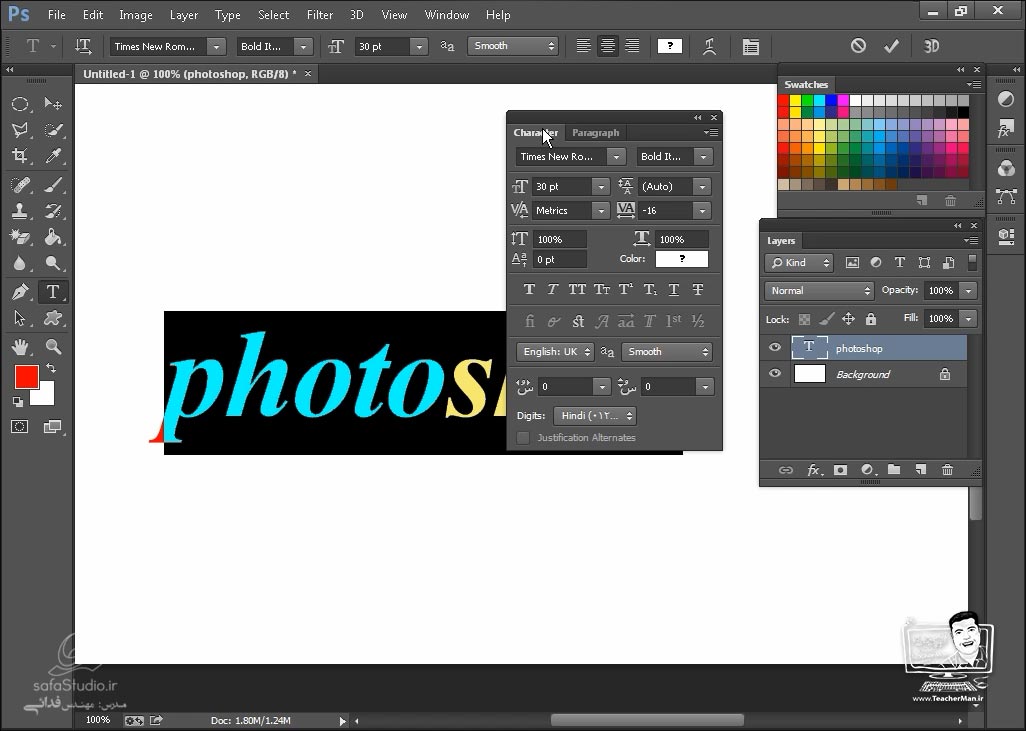The image size is (1026, 731).
Task: Open the Type menu
Action: [x=228, y=14]
